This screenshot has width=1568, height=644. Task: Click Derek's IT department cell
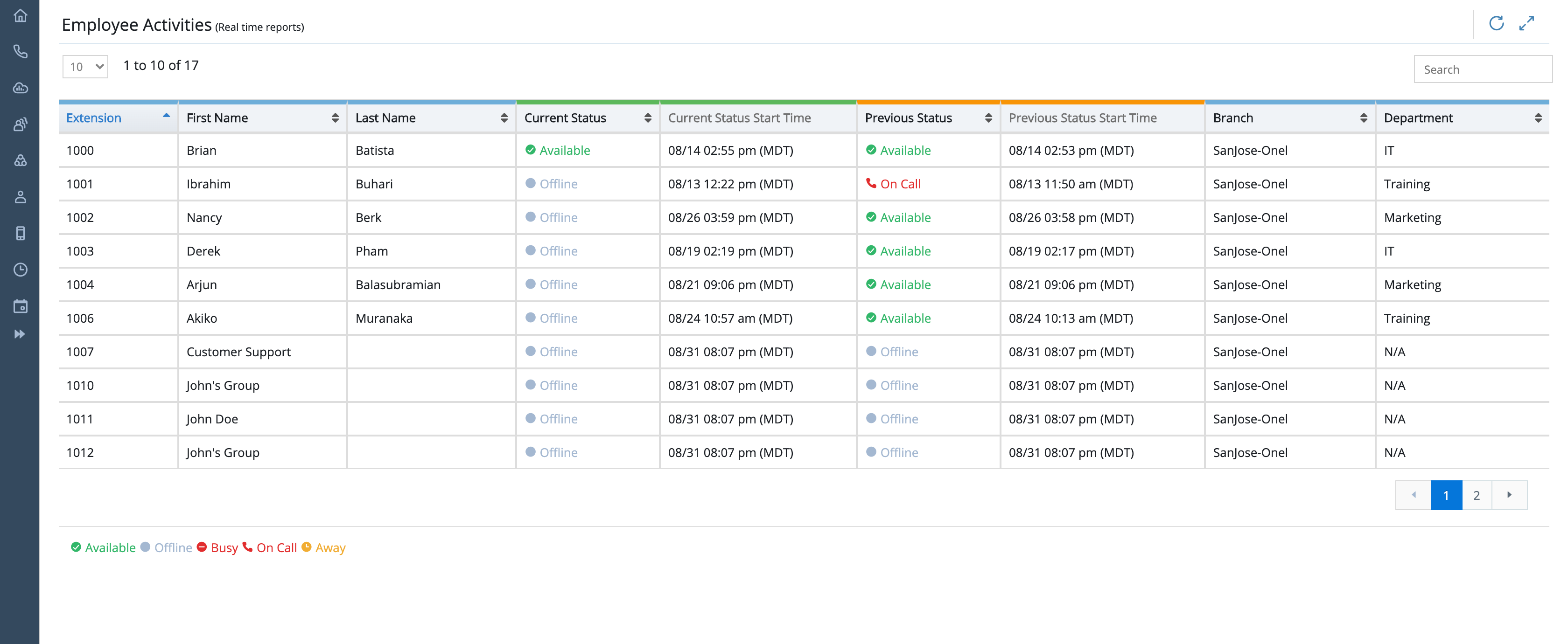[1462, 251]
